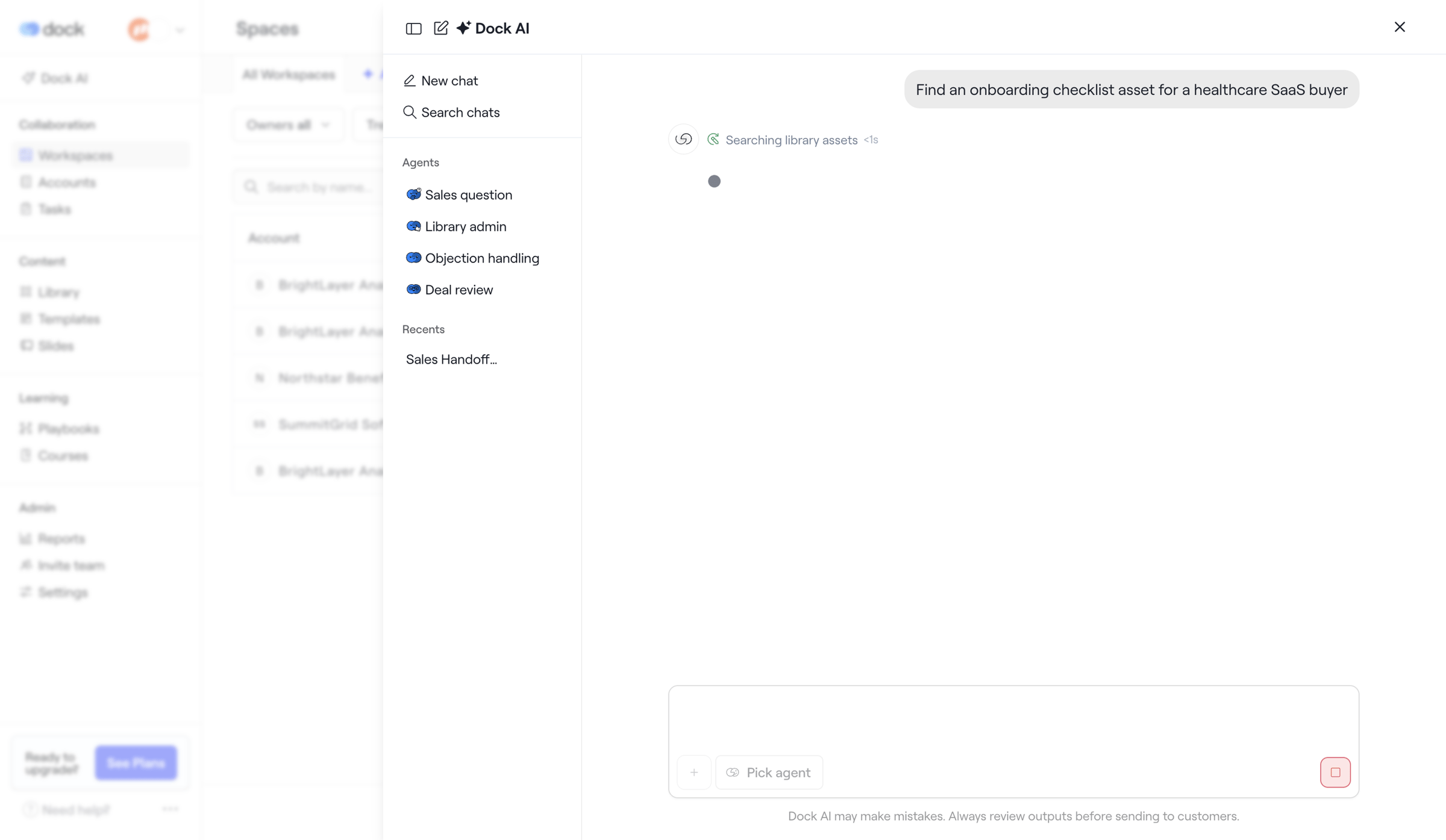Switch to the All Workspaces tab
Image resolution: width=1446 pixels, height=840 pixels.
[288, 75]
